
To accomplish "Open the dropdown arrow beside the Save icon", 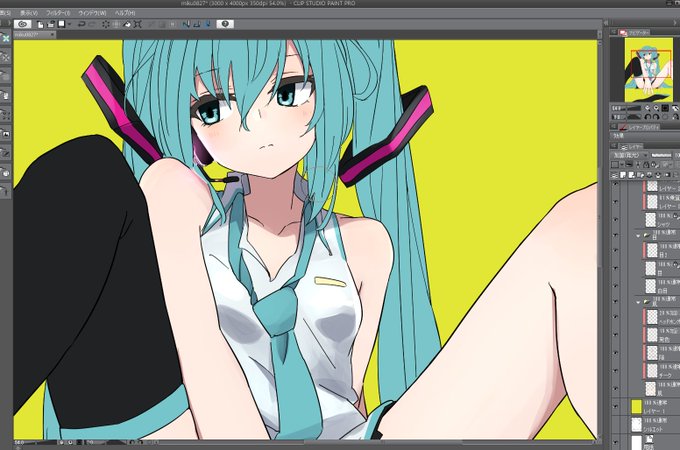I will click(x=69, y=25).
